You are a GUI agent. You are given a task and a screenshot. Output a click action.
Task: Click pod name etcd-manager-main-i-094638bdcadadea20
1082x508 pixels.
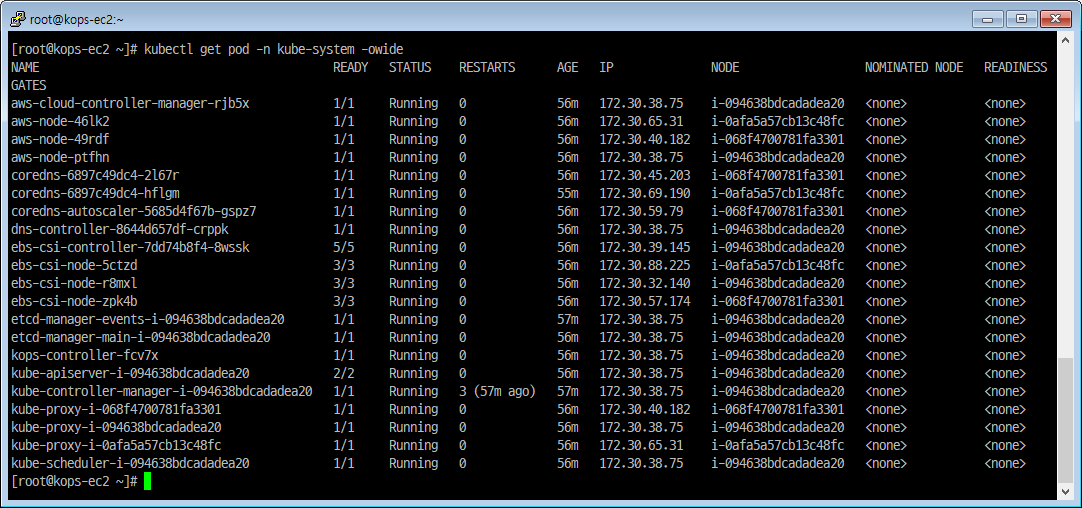(x=141, y=337)
